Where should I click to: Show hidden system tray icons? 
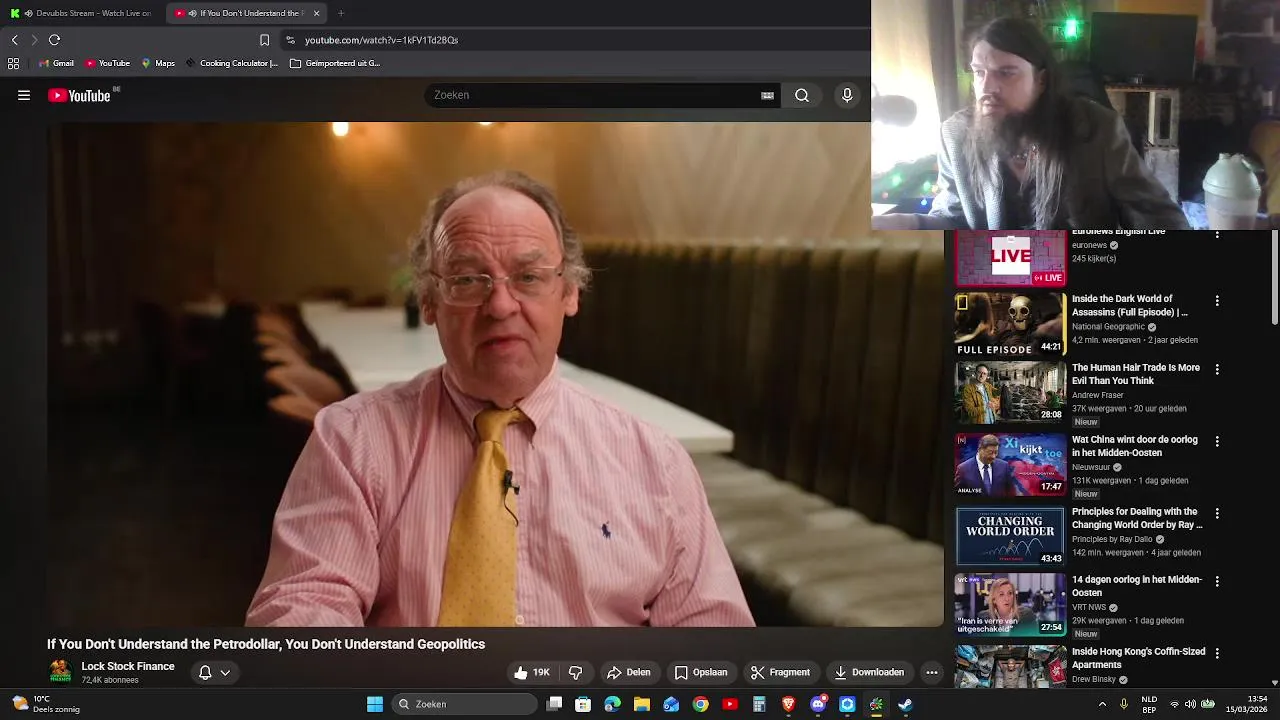click(x=1102, y=705)
